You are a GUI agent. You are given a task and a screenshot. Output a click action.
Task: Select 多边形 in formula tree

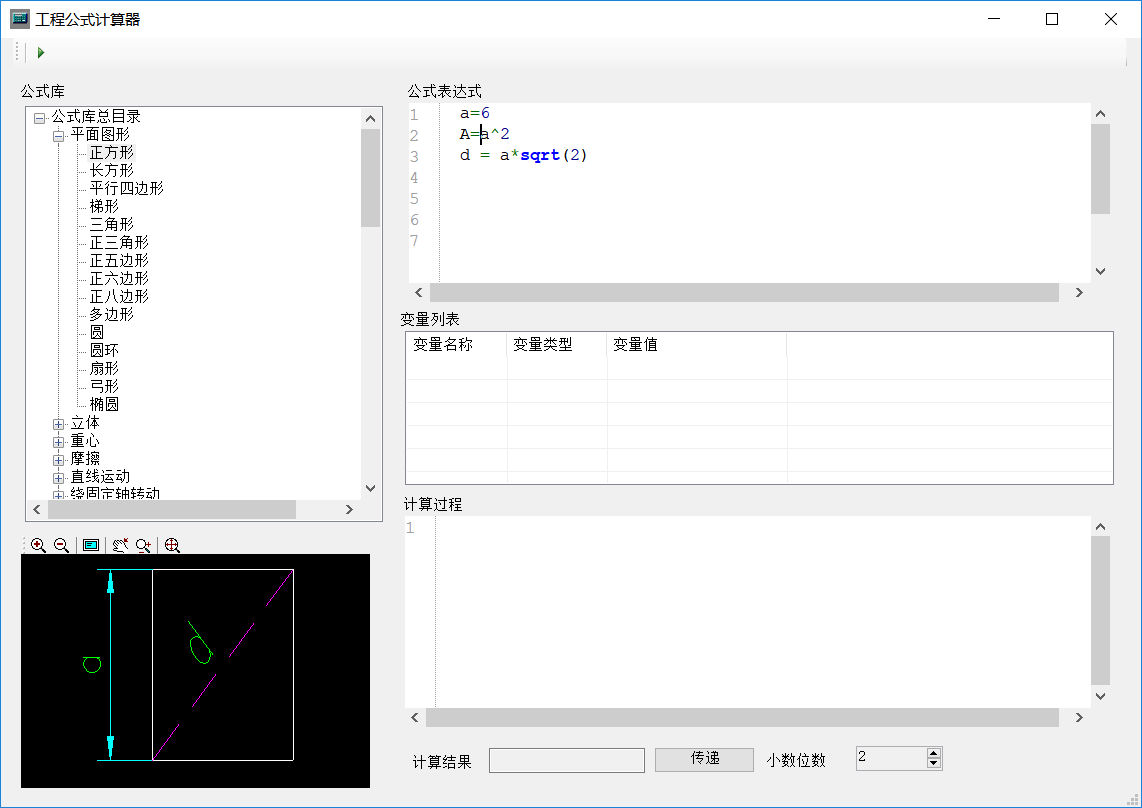[111, 314]
